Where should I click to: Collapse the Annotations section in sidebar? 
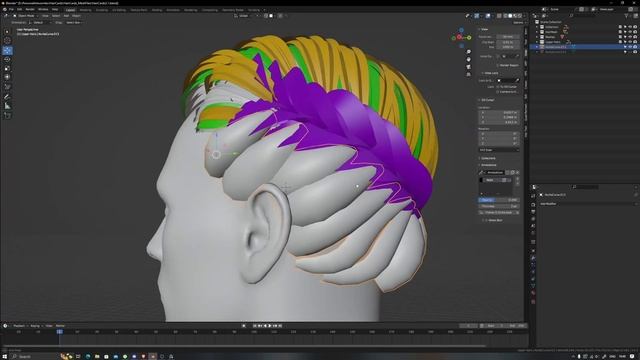pyautogui.click(x=488, y=165)
